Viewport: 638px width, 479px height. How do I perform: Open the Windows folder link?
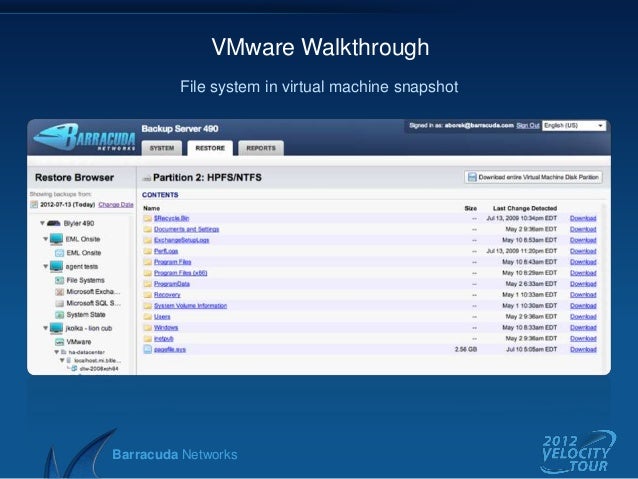coord(166,328)
